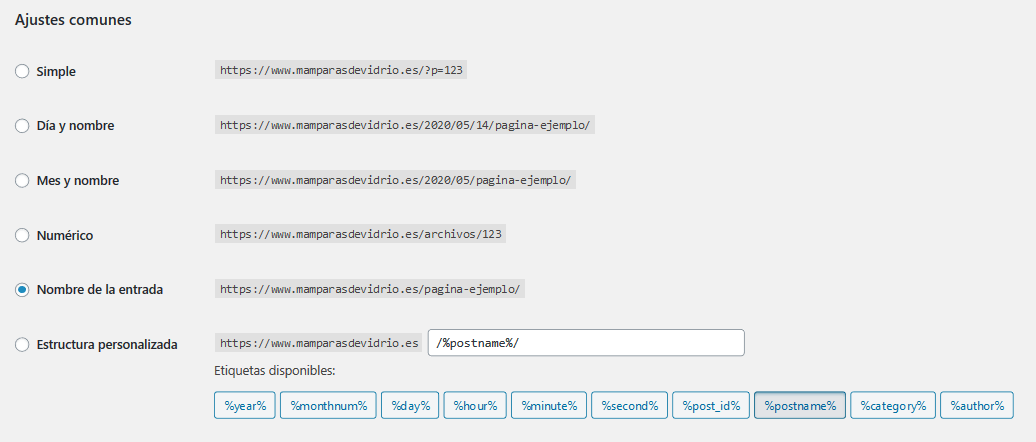Choose the Estructura personalizada radio option
This screenshot has width=1036, height=442.
[x=22, y=344]
